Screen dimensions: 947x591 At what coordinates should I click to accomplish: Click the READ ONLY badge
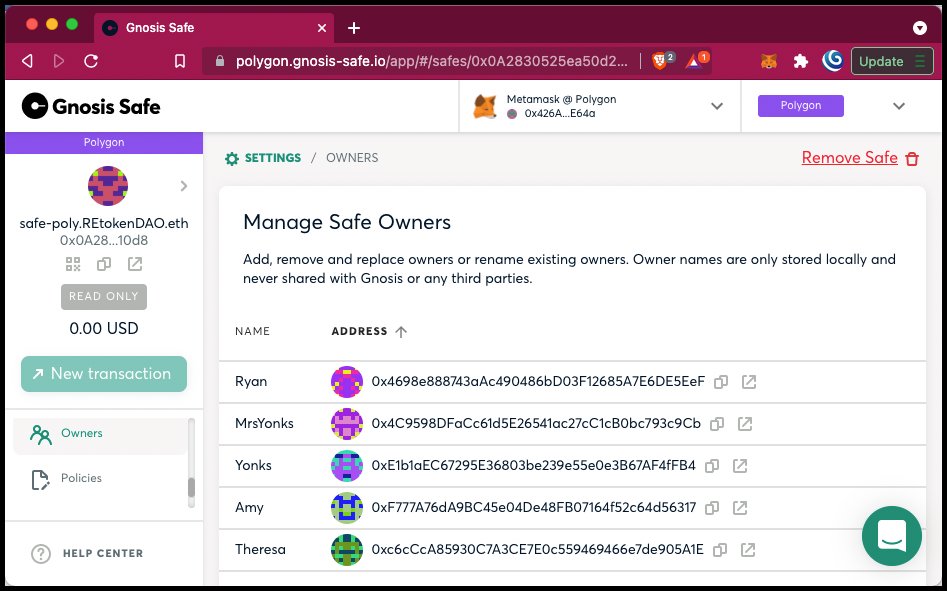point(104,296)
